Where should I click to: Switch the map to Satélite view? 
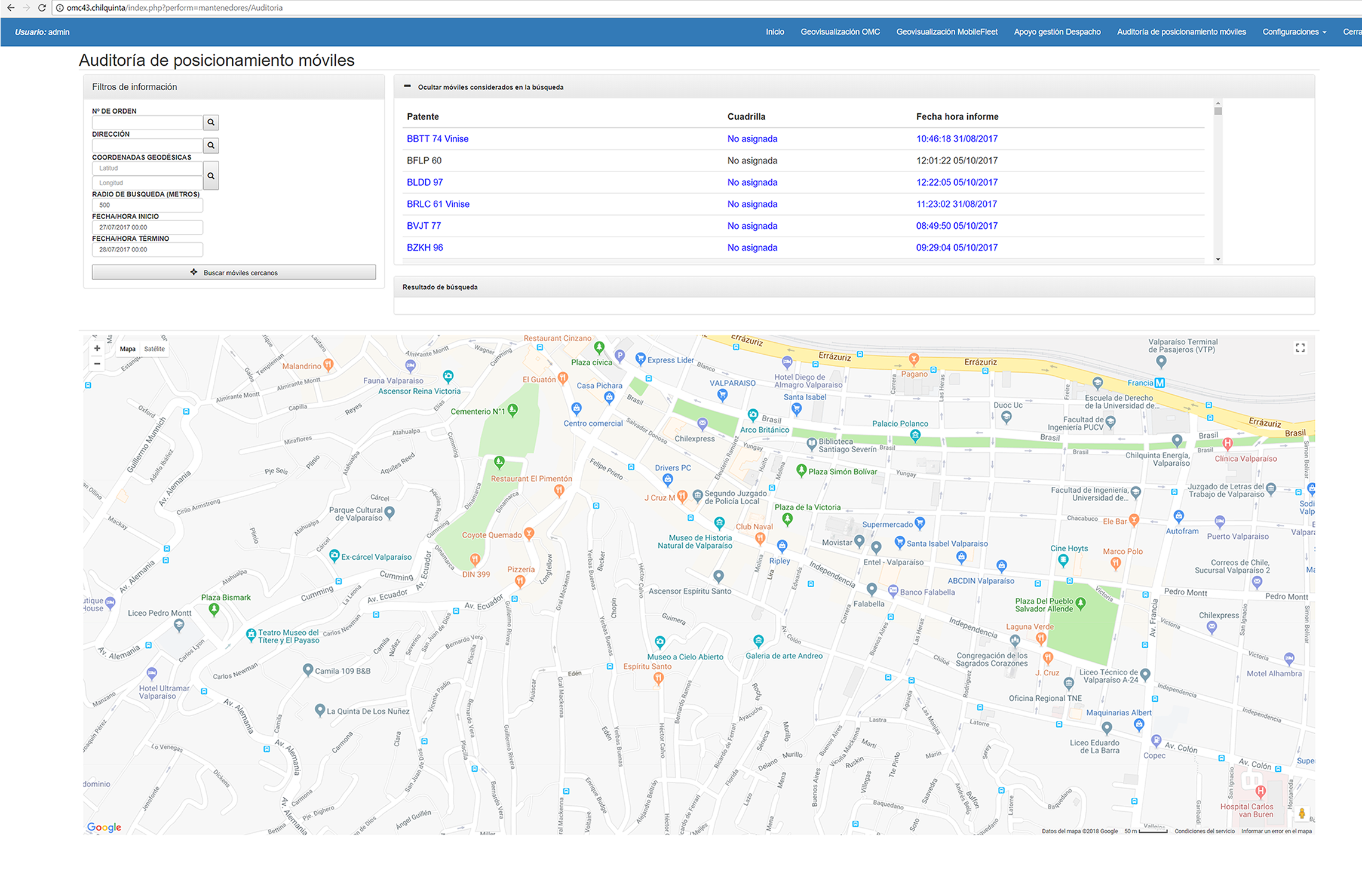tap(154, 349)
